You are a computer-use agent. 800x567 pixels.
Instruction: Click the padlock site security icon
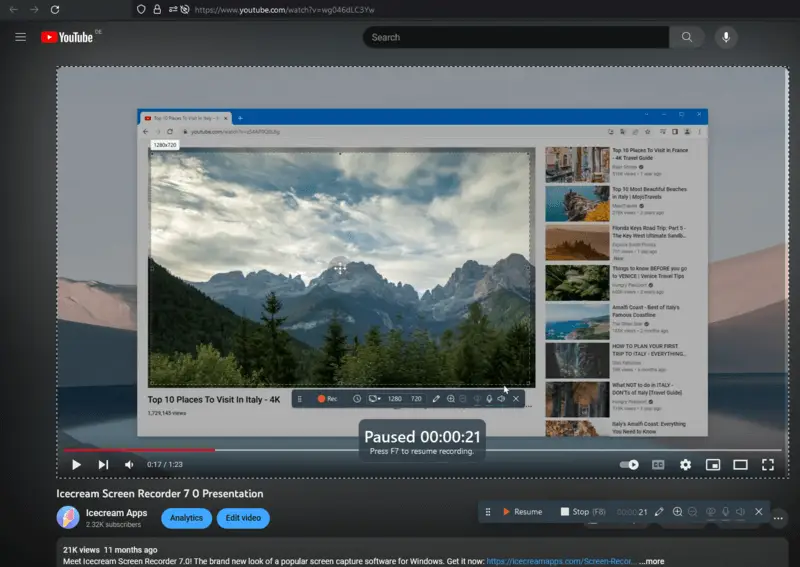(x=157, y=9)
